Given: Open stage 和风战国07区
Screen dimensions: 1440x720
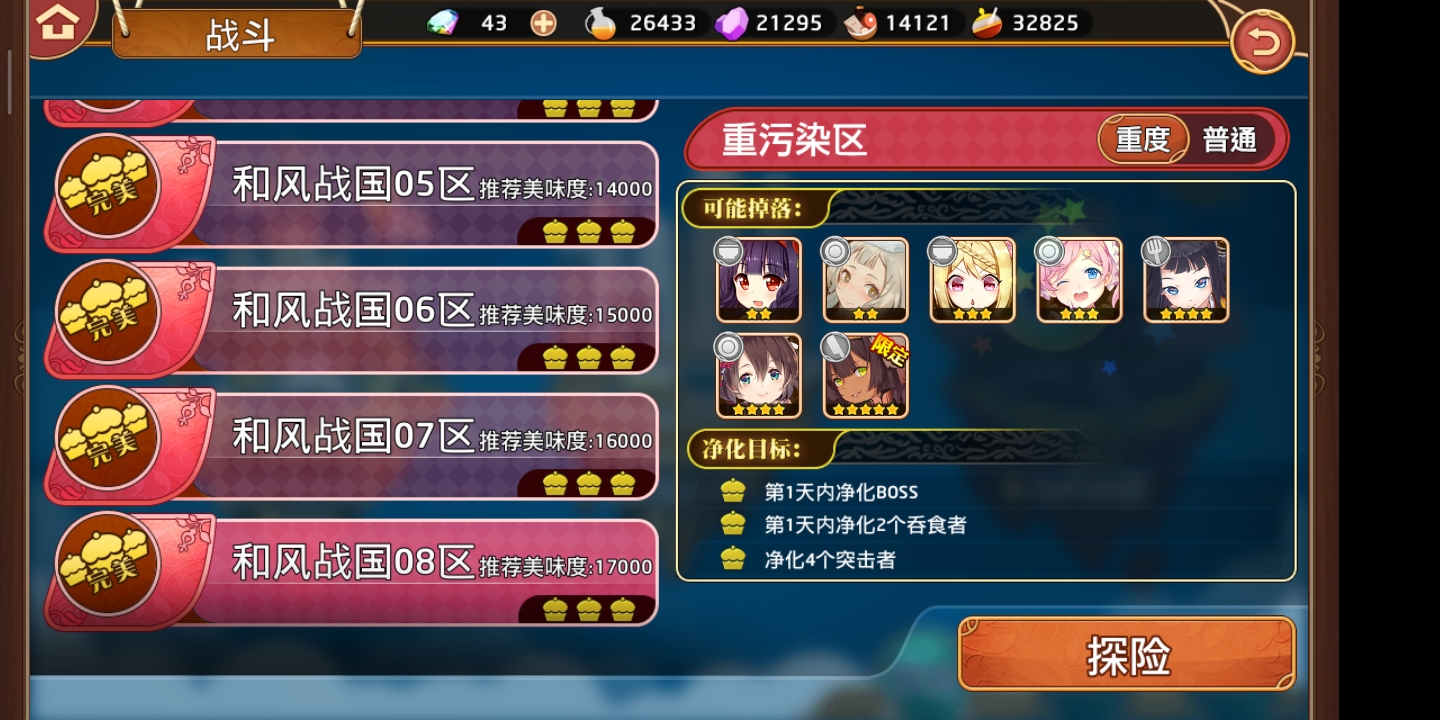Looking at the screenshot, I should (x=352, y=446).
